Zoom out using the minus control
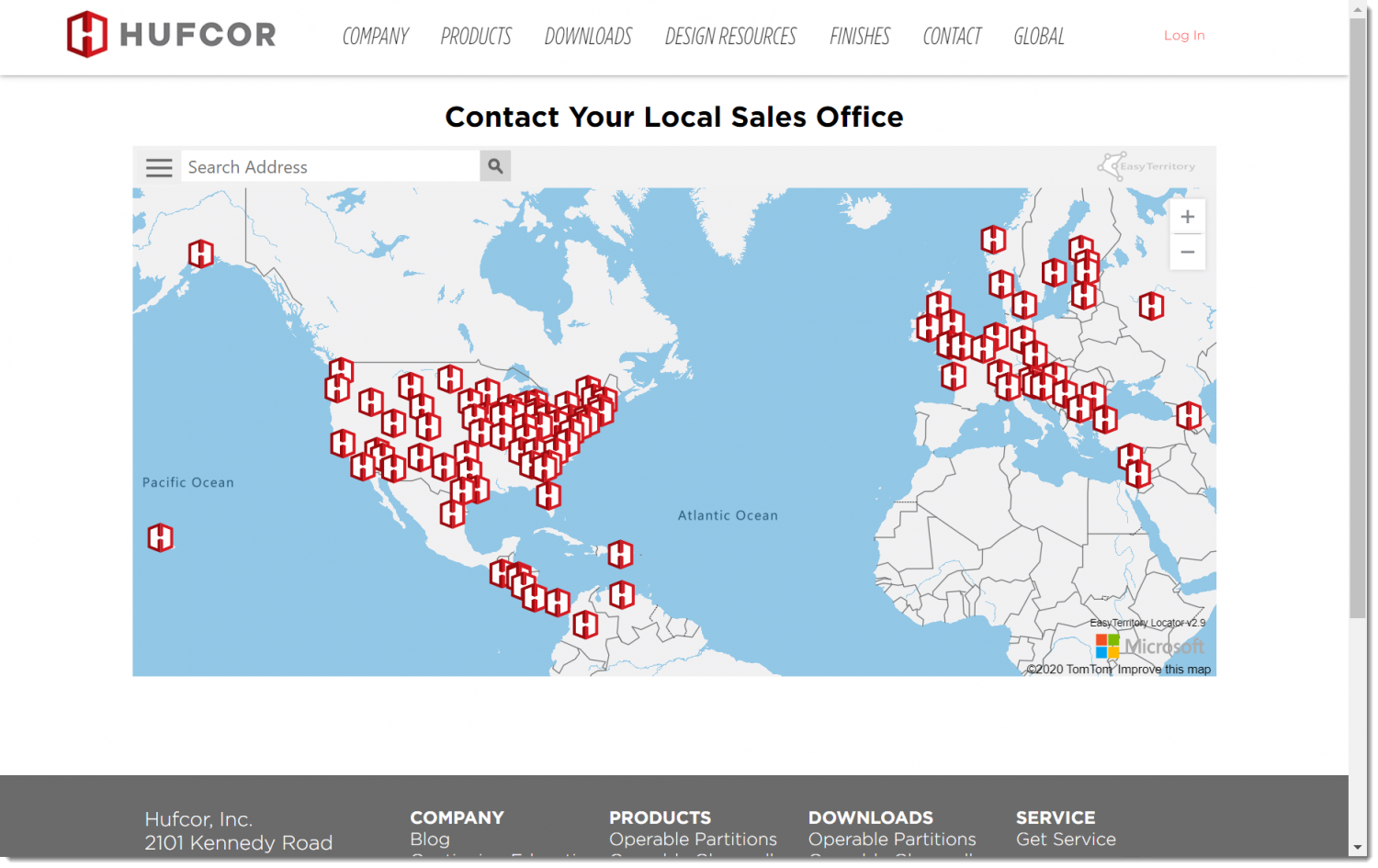This screenshot has width=1378, height=868. coord(1187,252)
